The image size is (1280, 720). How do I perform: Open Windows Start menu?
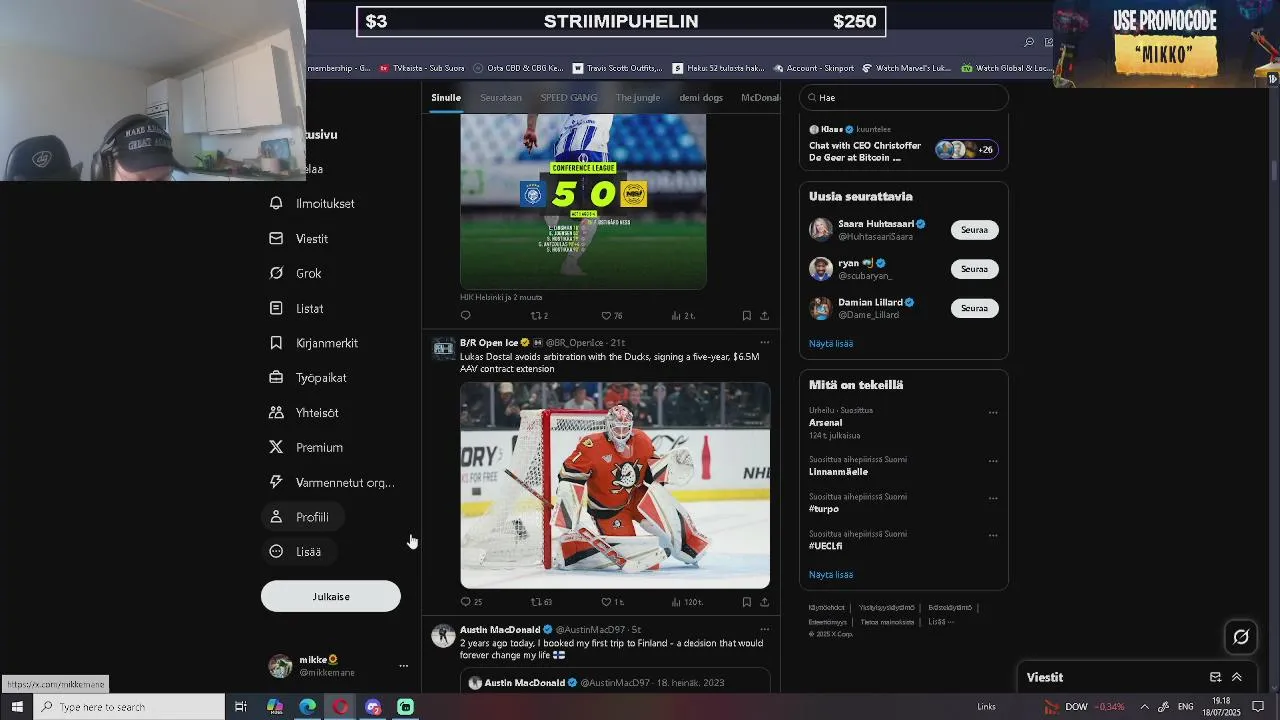(17, 707)
